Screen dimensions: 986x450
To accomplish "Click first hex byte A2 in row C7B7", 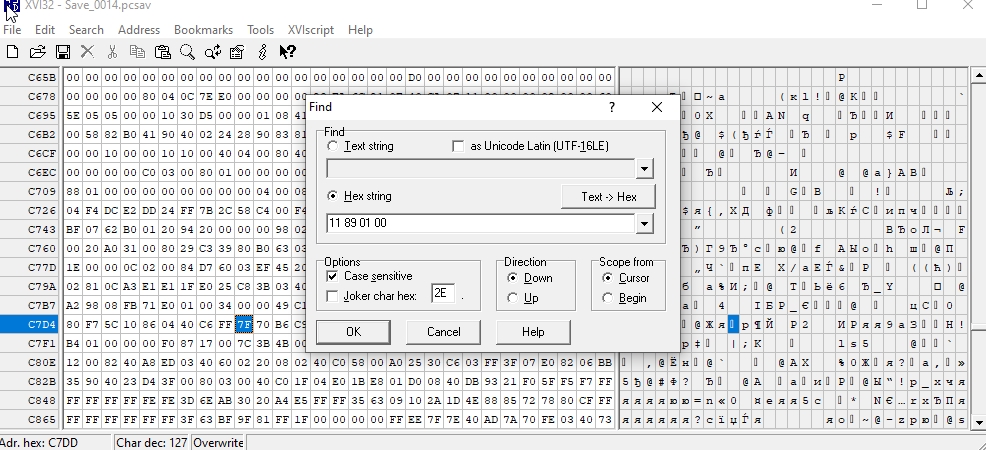I will (x=73, y=305).
